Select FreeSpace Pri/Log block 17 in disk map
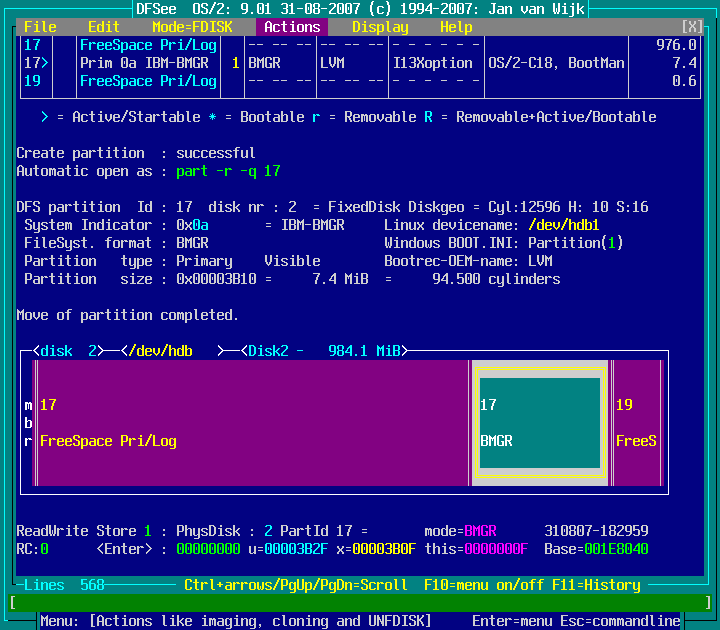This screenshot has width=720, height=630. tap(250, 423)
